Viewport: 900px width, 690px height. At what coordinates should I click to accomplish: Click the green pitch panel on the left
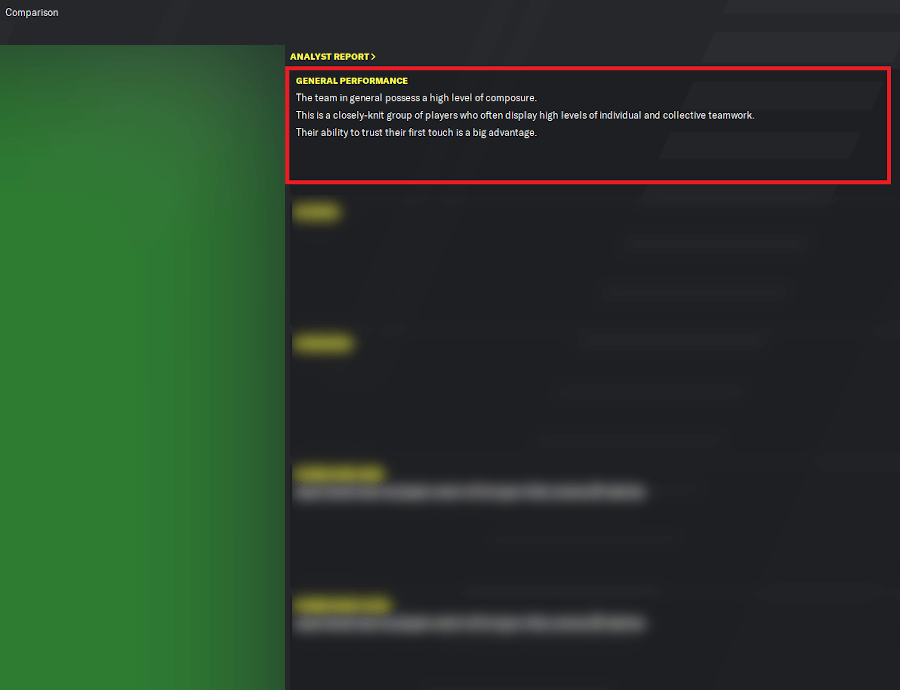click(142, 367)
